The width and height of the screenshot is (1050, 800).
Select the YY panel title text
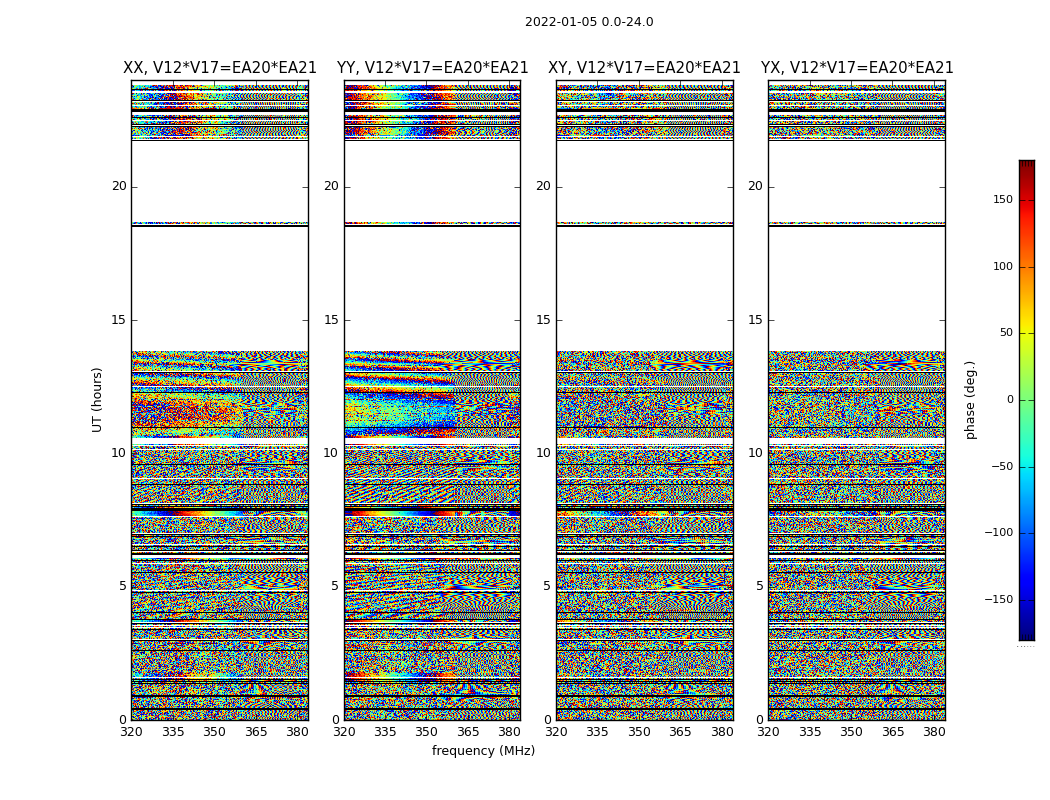[x=433, y=68]
